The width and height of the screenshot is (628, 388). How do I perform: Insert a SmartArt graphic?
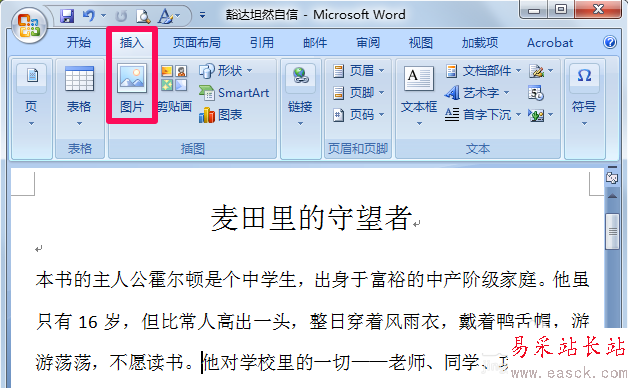click(234, 93)
